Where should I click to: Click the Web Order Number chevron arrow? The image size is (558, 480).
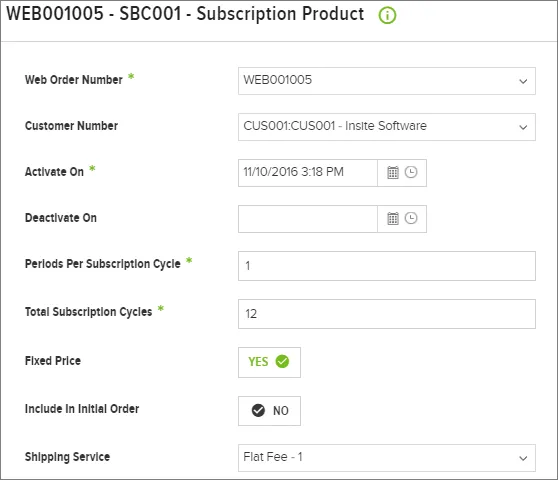pos(523,81)
